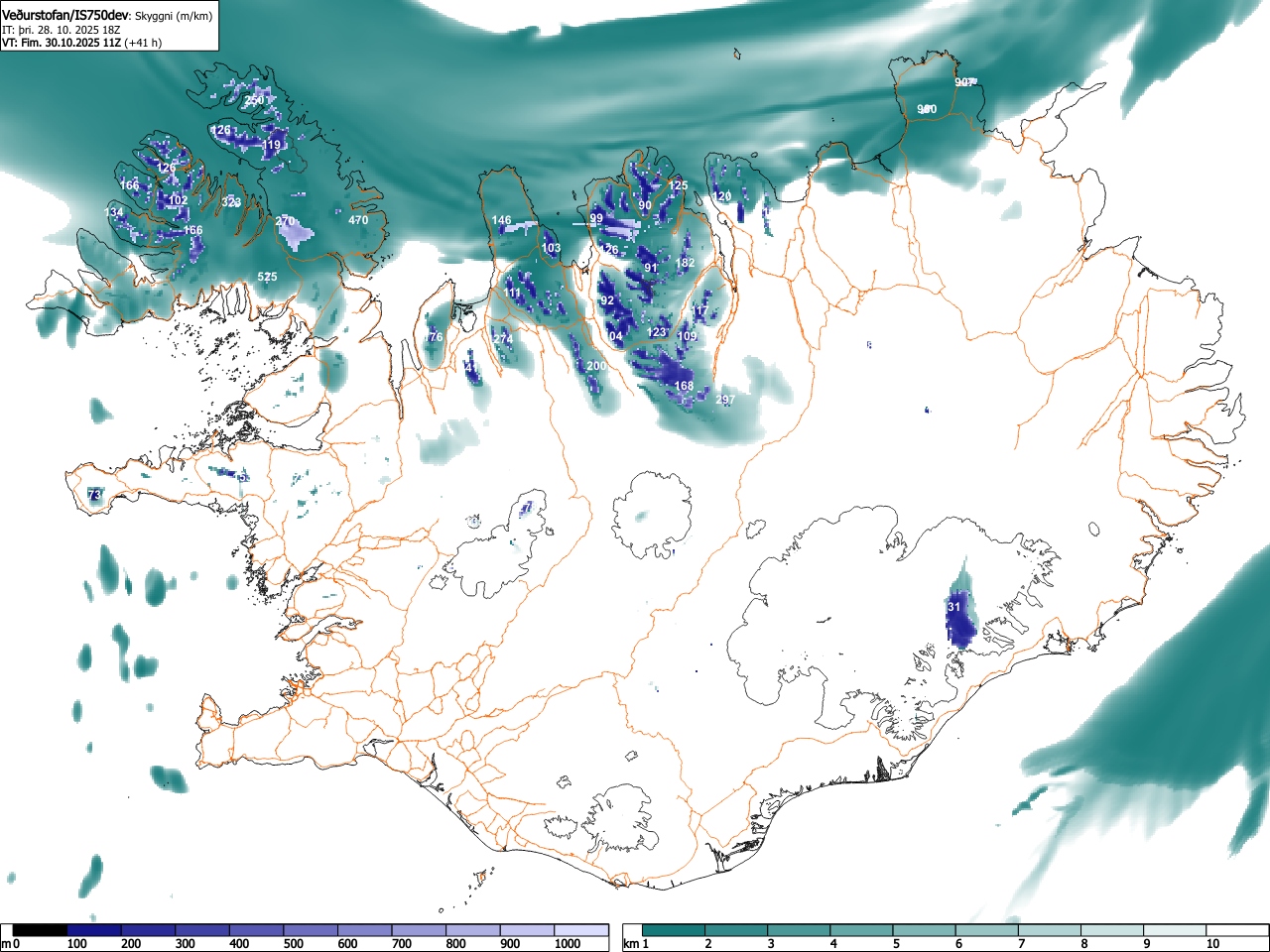Click the visibility value 117 on the map
The width and height of the screenshot is (1270, 952).
point(700,311)
